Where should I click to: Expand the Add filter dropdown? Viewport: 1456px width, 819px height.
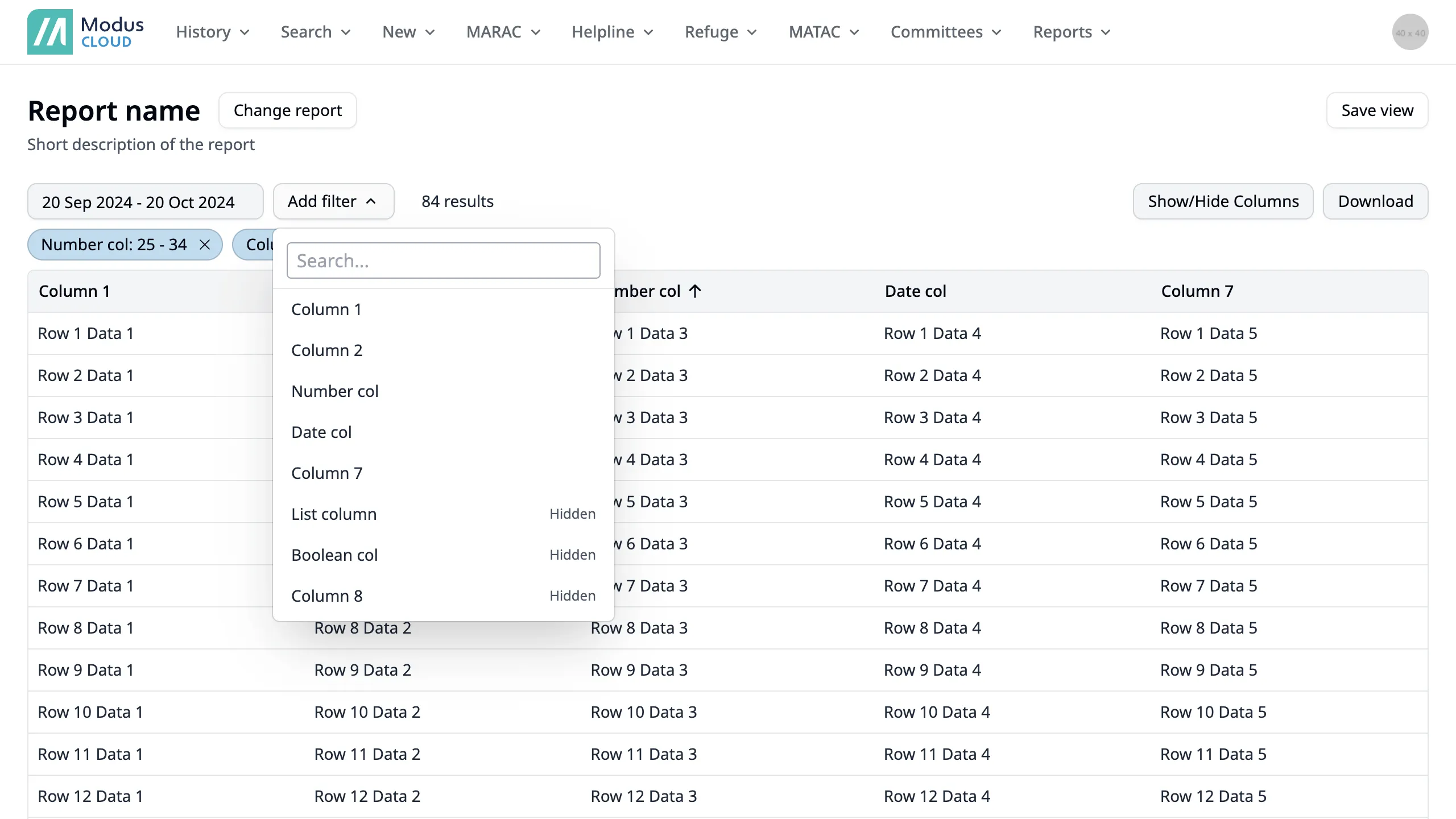[332, 201]
